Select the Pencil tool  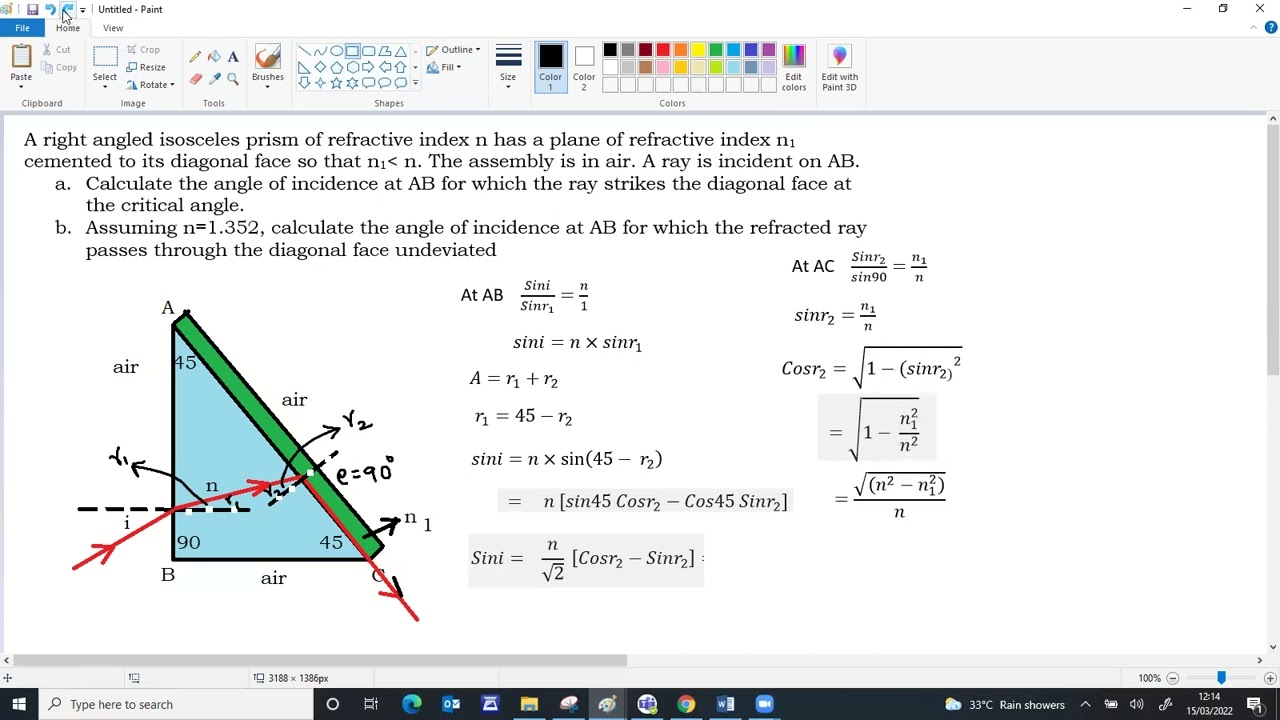(x=195, y=57)
